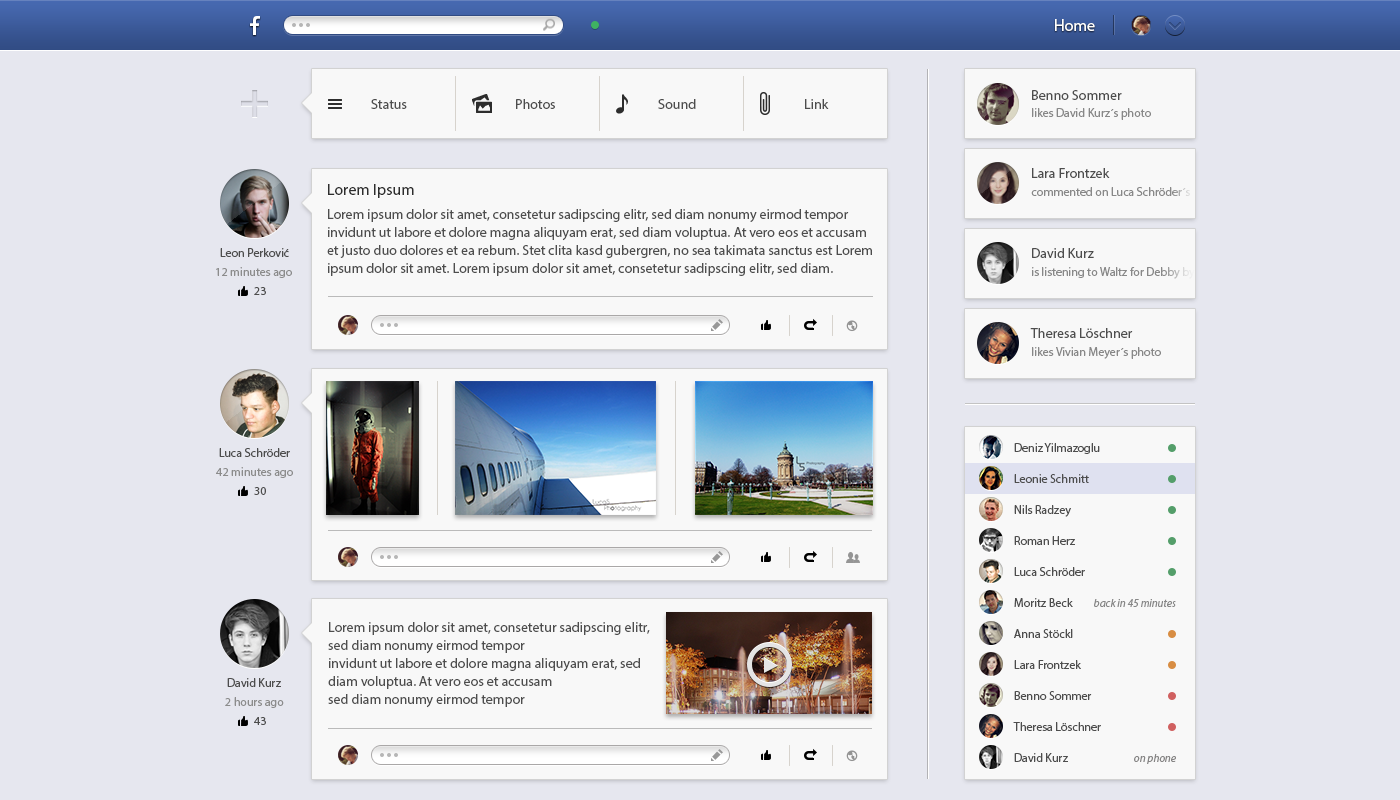Open Luca Schröder's post author picture
Screen dimensions: 1400x800
[x=254, y=404]
